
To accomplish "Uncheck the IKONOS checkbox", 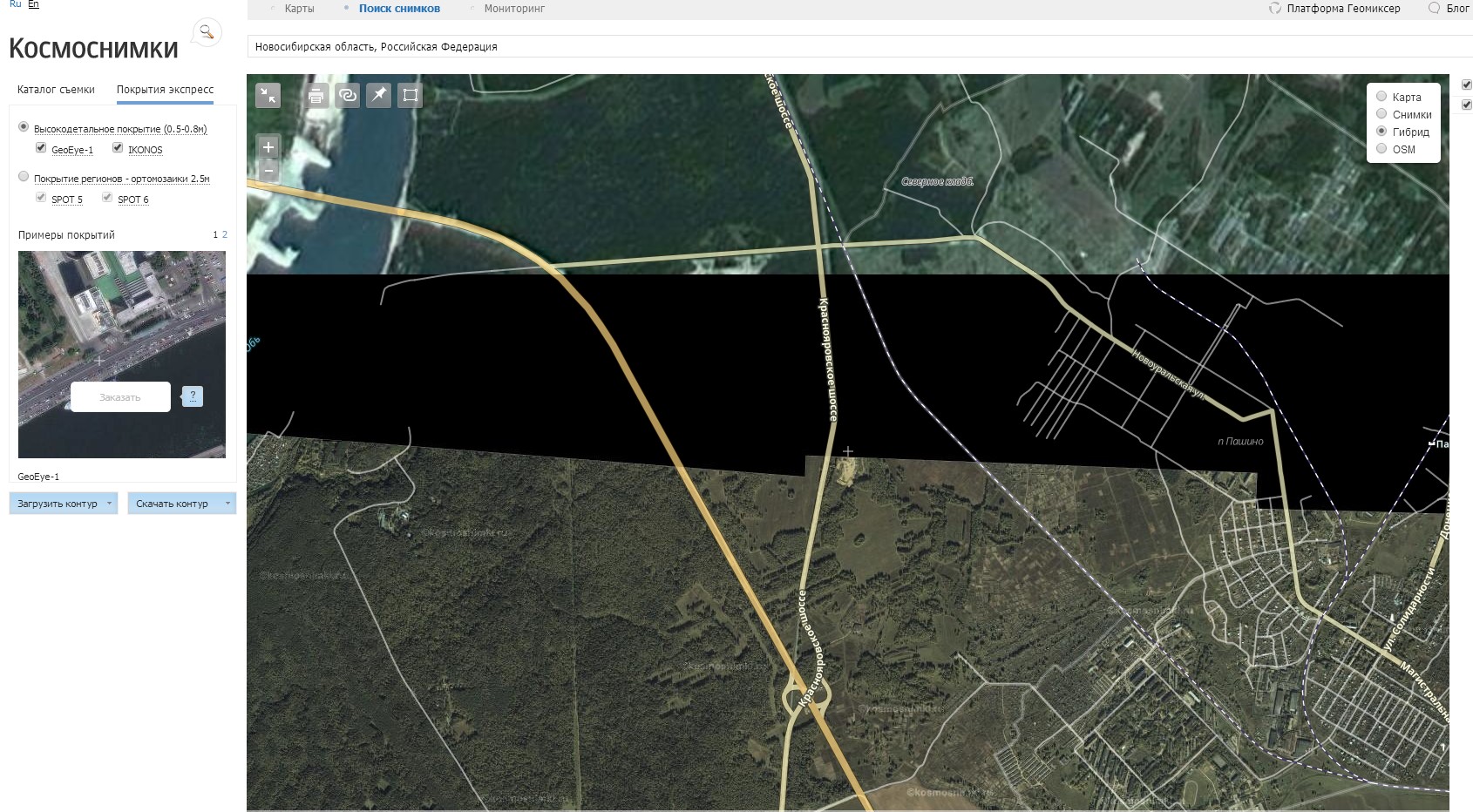I will (x=118, y=148).
